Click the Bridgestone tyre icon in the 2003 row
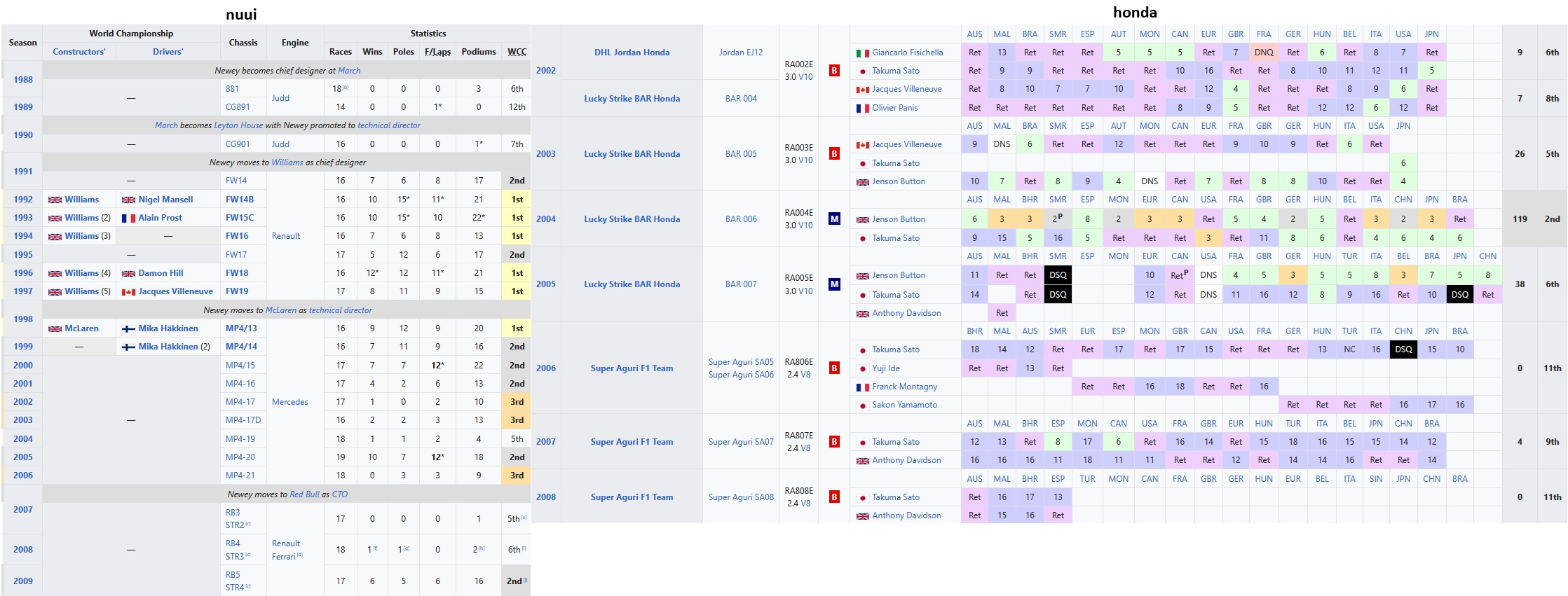 pos(834,153)
